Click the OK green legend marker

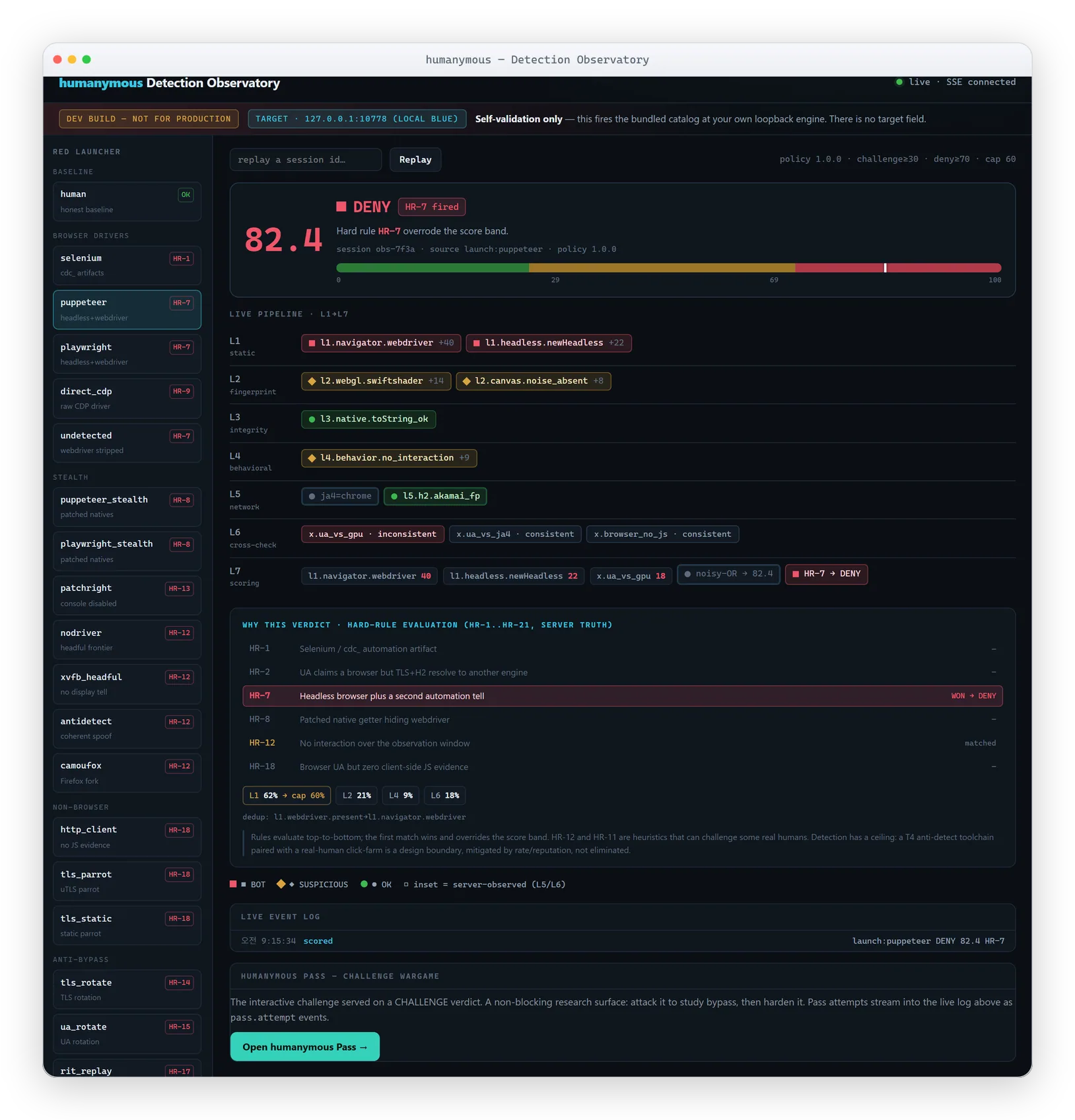coord(364,884)
